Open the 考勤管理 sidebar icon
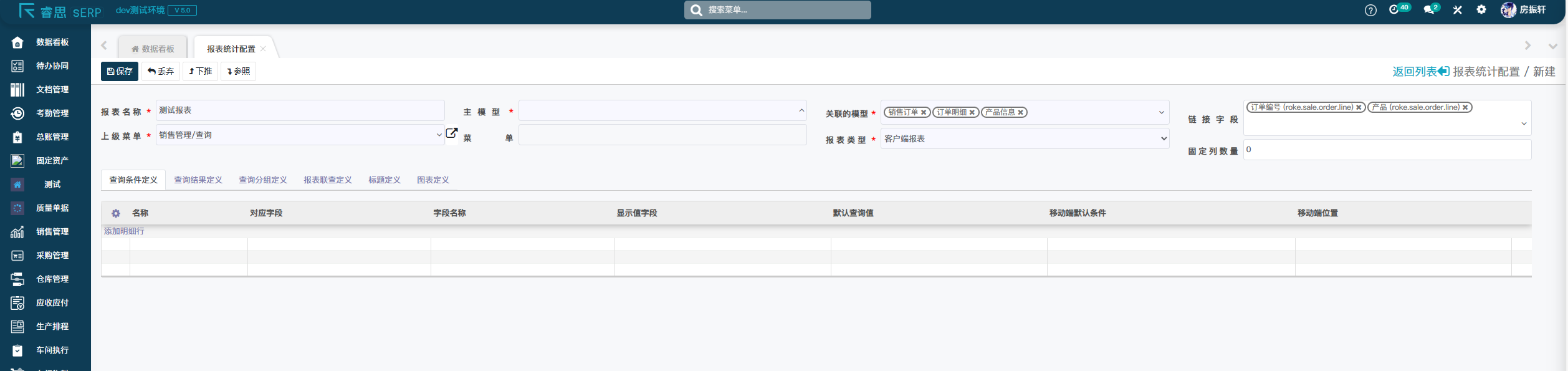The width and height of the screenshot is (1568, 371). pos(17,113)
